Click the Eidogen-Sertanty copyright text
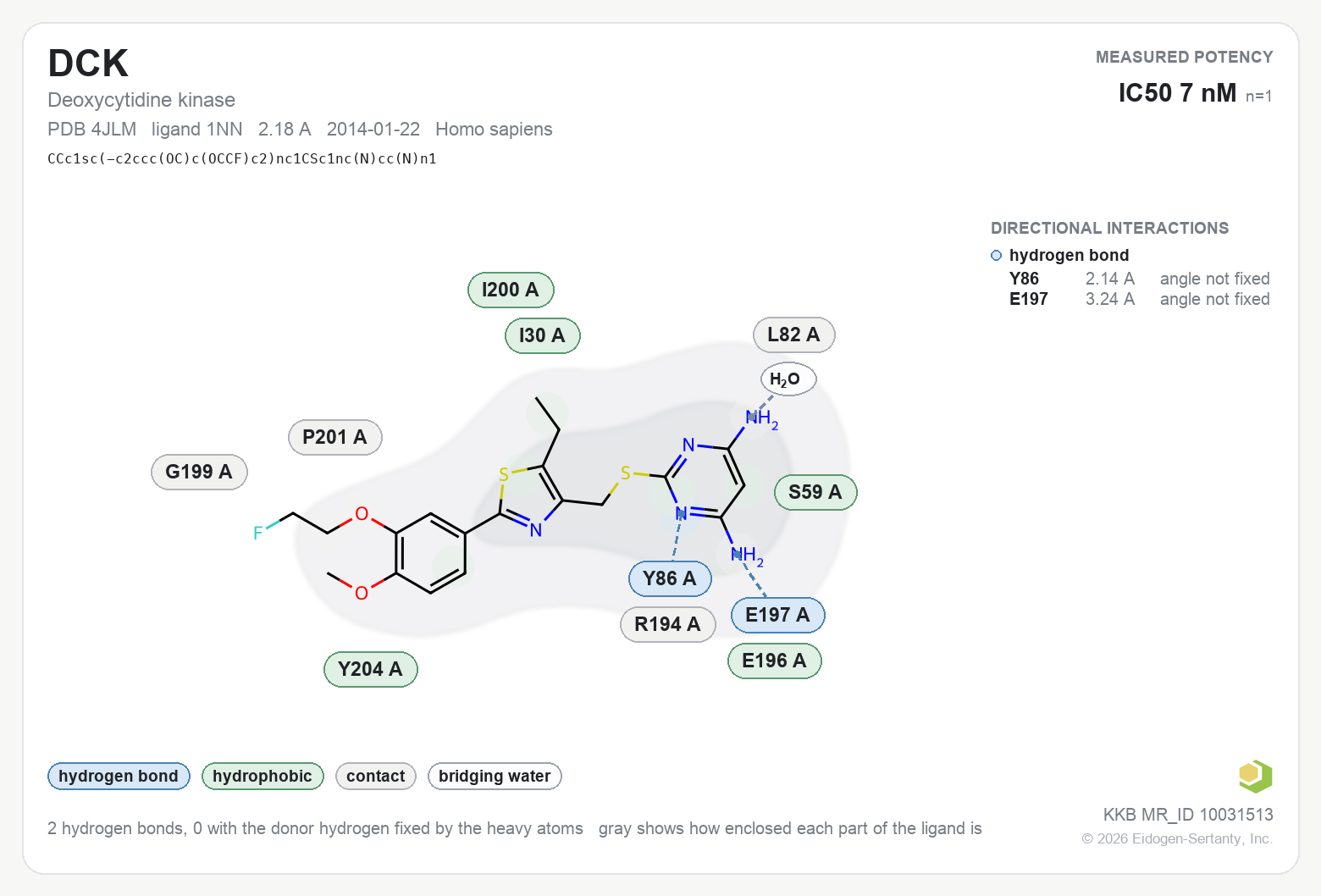Image resolution: width=1321 pixels, height=896 pixels. pyautogui.click(x=1177, y=838)
